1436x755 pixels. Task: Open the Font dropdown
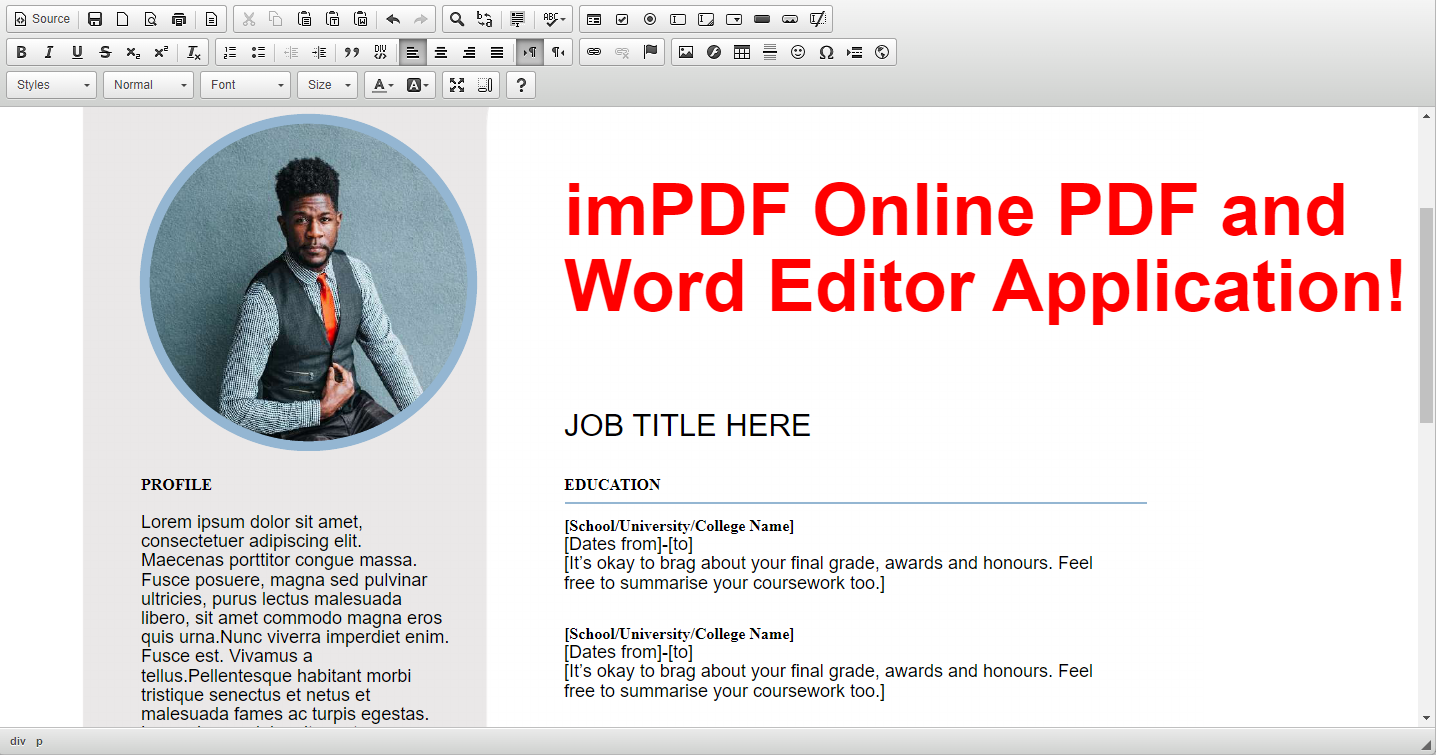[x=245, y=85]
